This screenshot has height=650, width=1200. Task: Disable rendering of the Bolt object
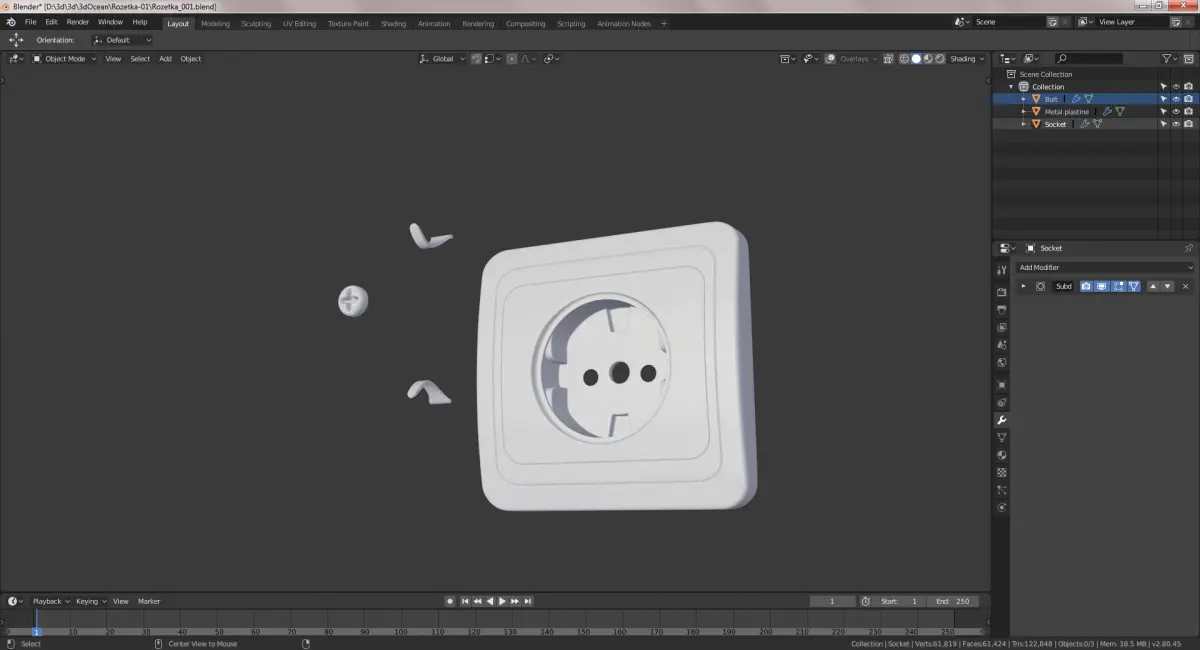click(x=1188, y=99)
